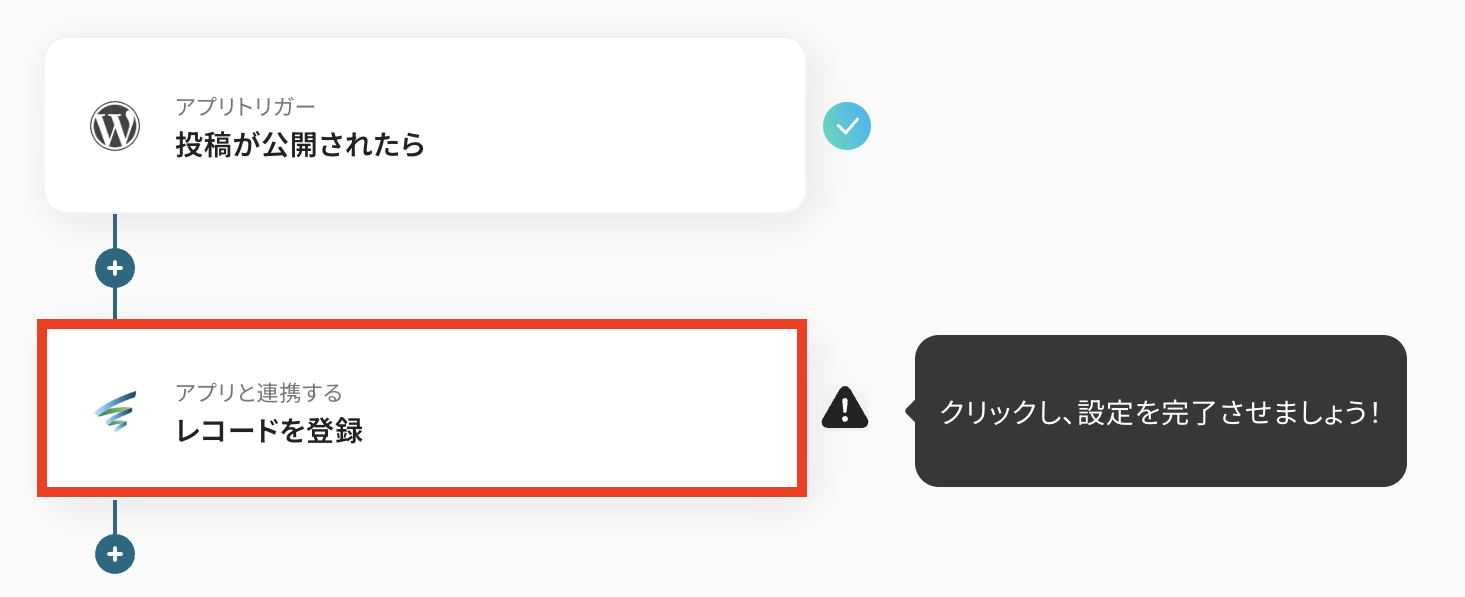1465x597 pixels.
Task: Click the アプリトリガー label
Action: tap(245, 106)
